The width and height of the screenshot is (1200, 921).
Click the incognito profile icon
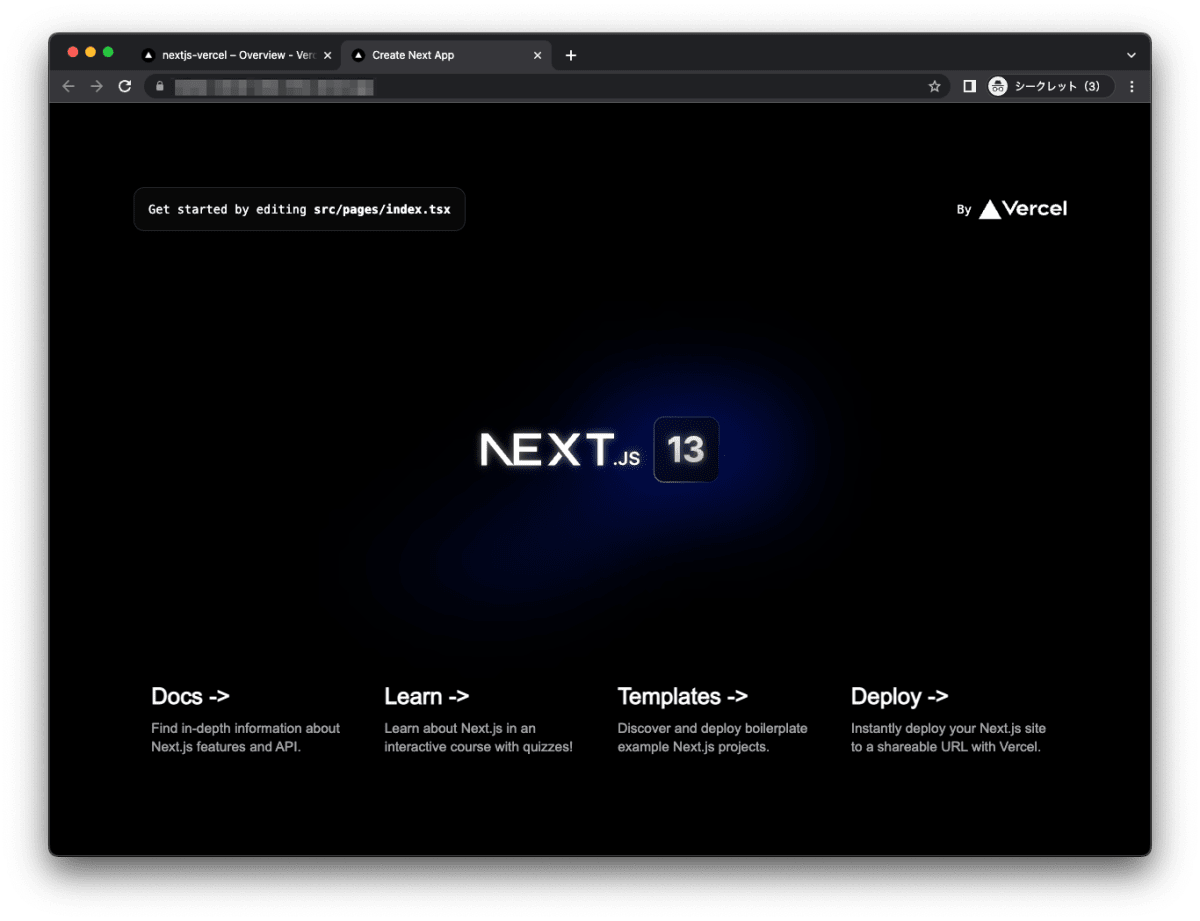(998, 86)
